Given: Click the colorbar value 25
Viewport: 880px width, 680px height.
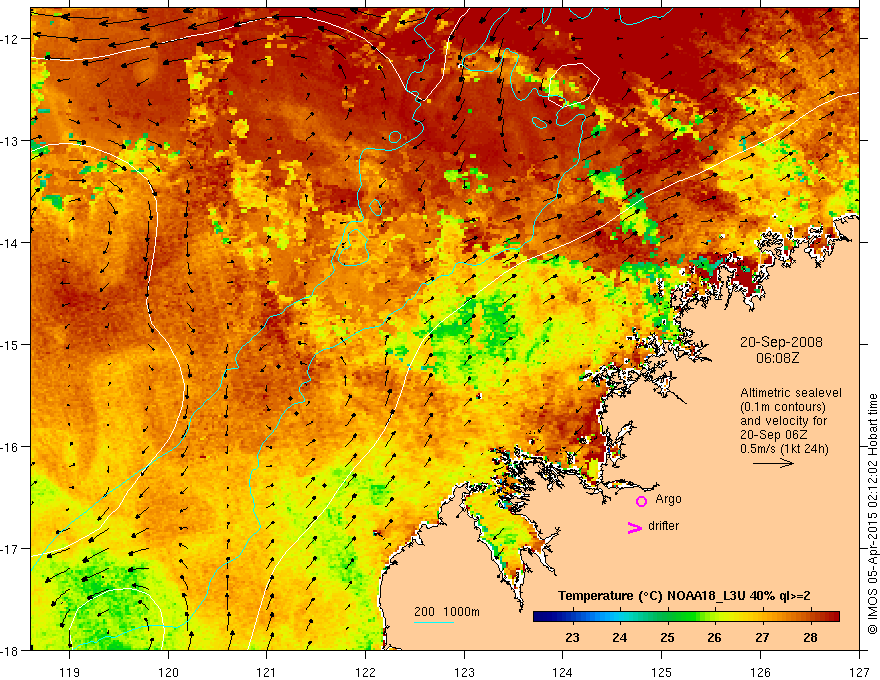Looking at the screenshot, I should tap(667, 638).
